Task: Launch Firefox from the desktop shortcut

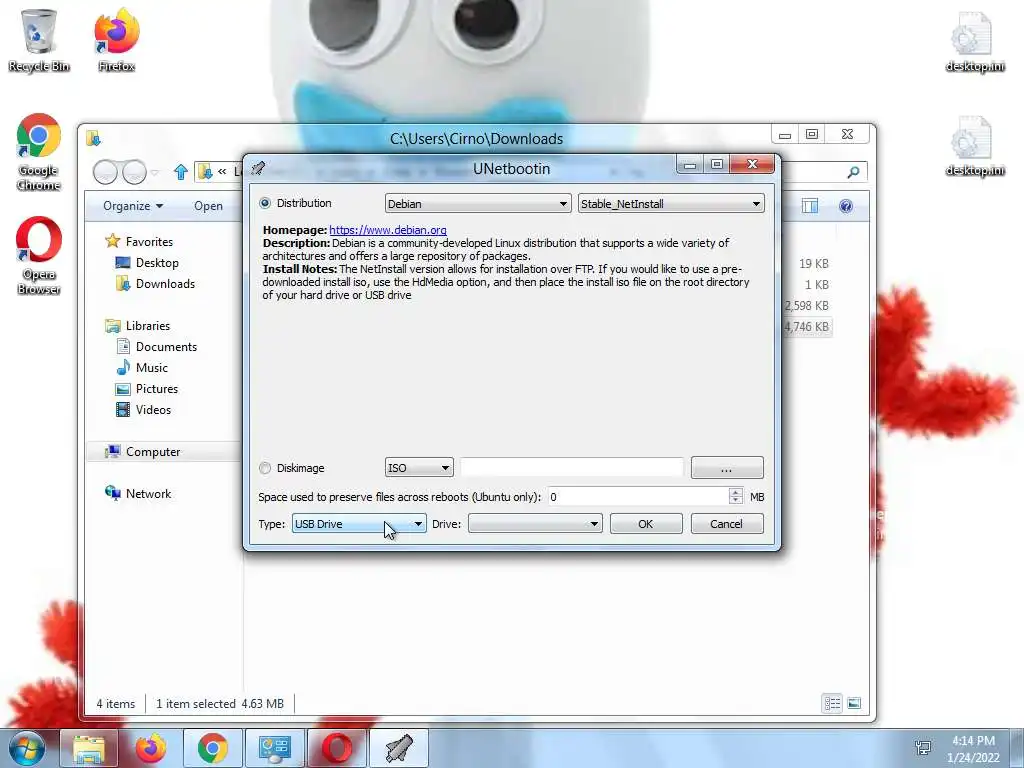Action: 116,40
